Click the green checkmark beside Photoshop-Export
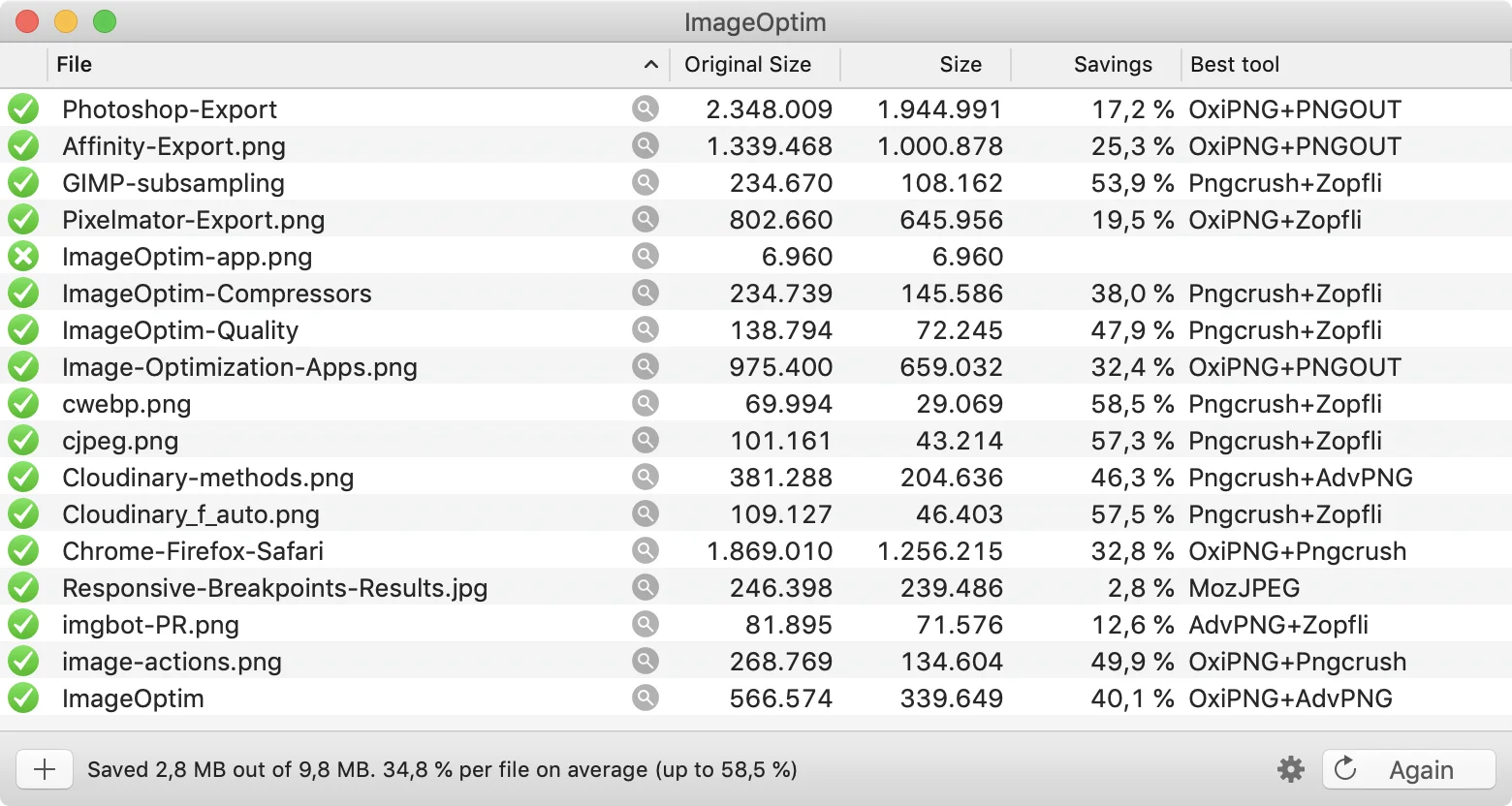 coord(23,109)
